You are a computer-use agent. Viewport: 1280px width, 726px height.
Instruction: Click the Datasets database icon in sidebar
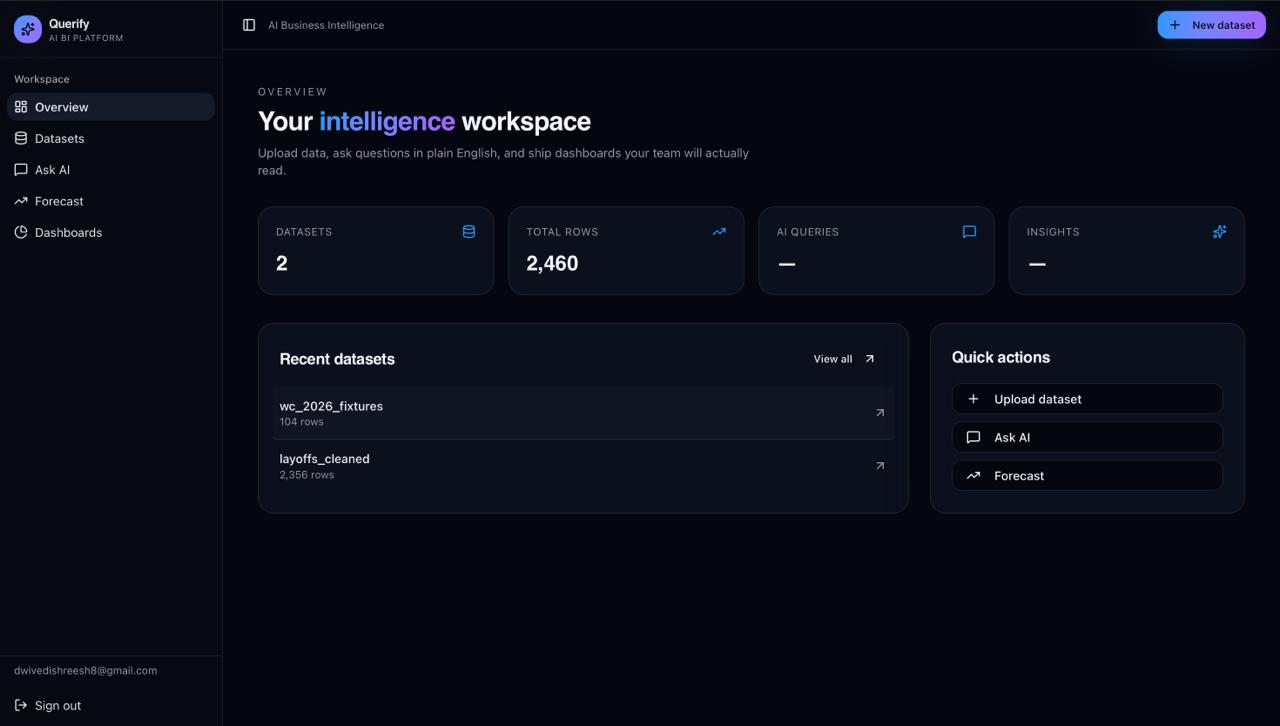click(x=21, y=138)
